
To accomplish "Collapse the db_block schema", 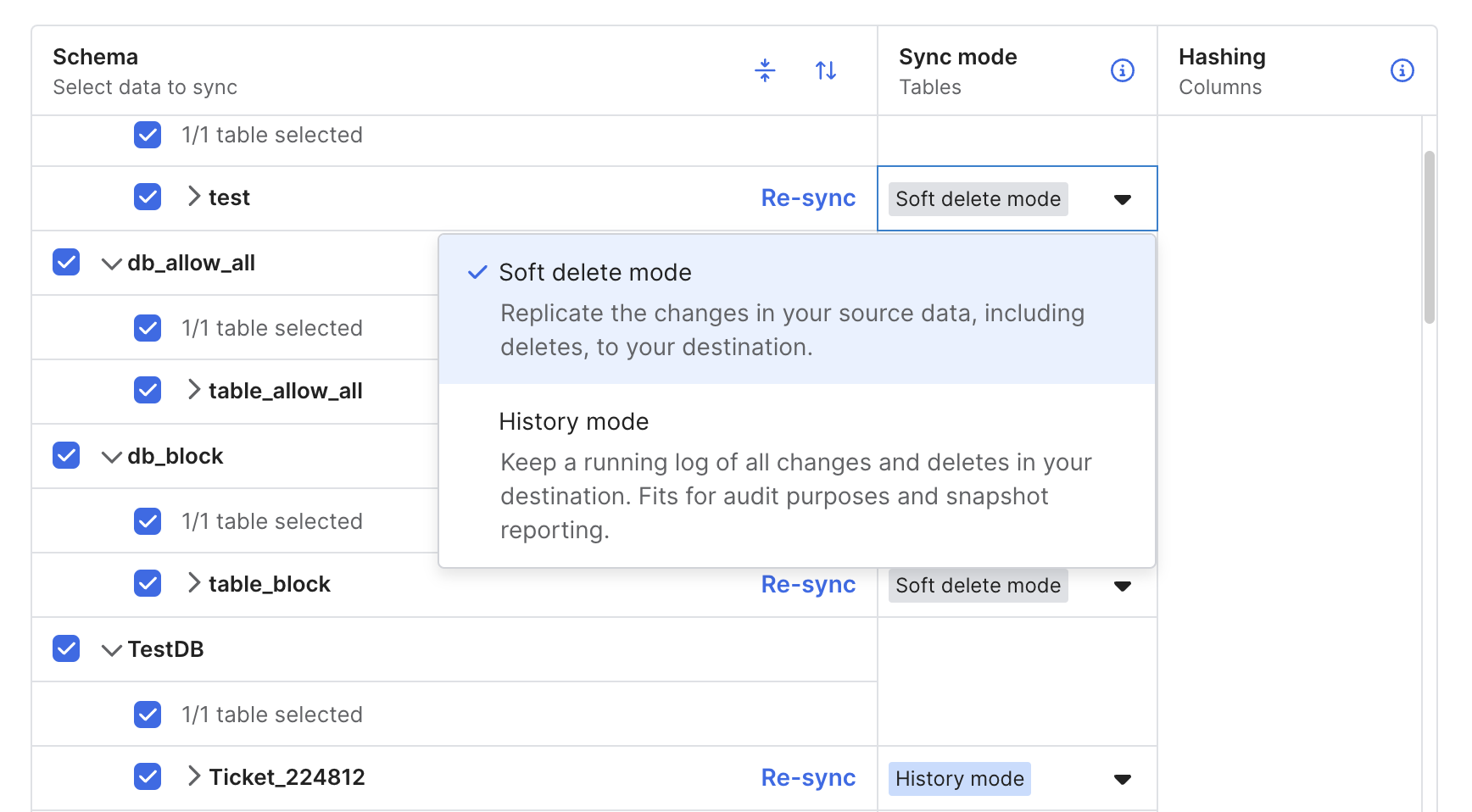I will (111, 457).
